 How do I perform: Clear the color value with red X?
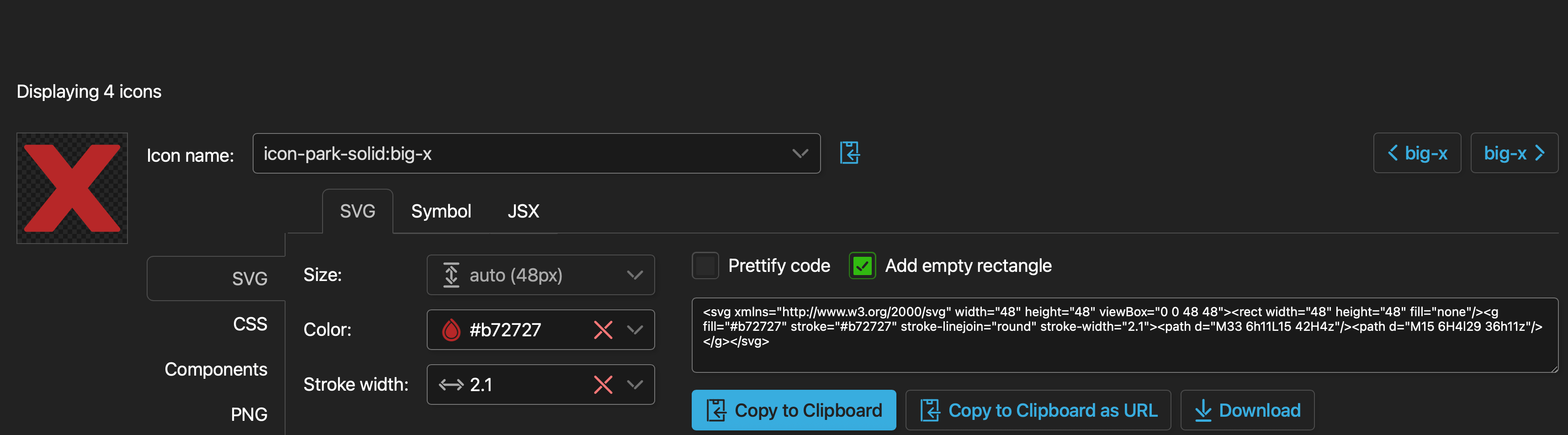click(x=603, y=330)
